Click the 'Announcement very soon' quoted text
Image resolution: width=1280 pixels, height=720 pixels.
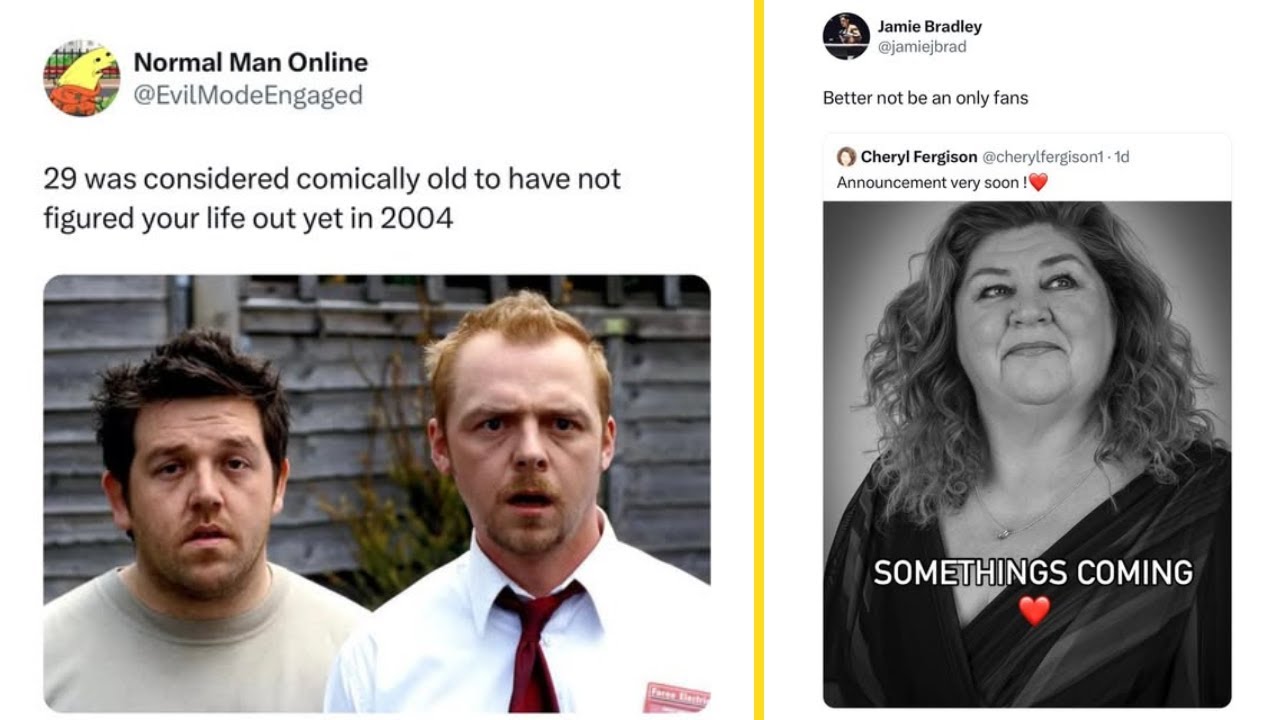point(932,182)
